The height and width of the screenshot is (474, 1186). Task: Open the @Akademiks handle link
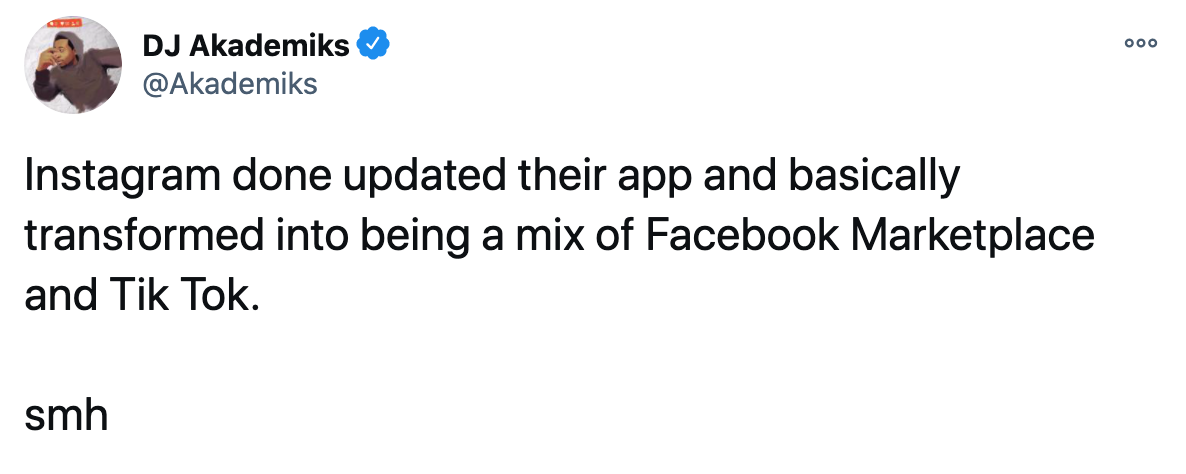click(230, 83)
